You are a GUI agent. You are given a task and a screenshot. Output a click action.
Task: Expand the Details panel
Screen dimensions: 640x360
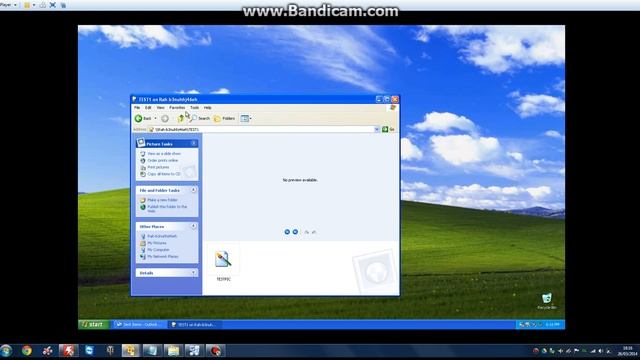coord(193,272)
